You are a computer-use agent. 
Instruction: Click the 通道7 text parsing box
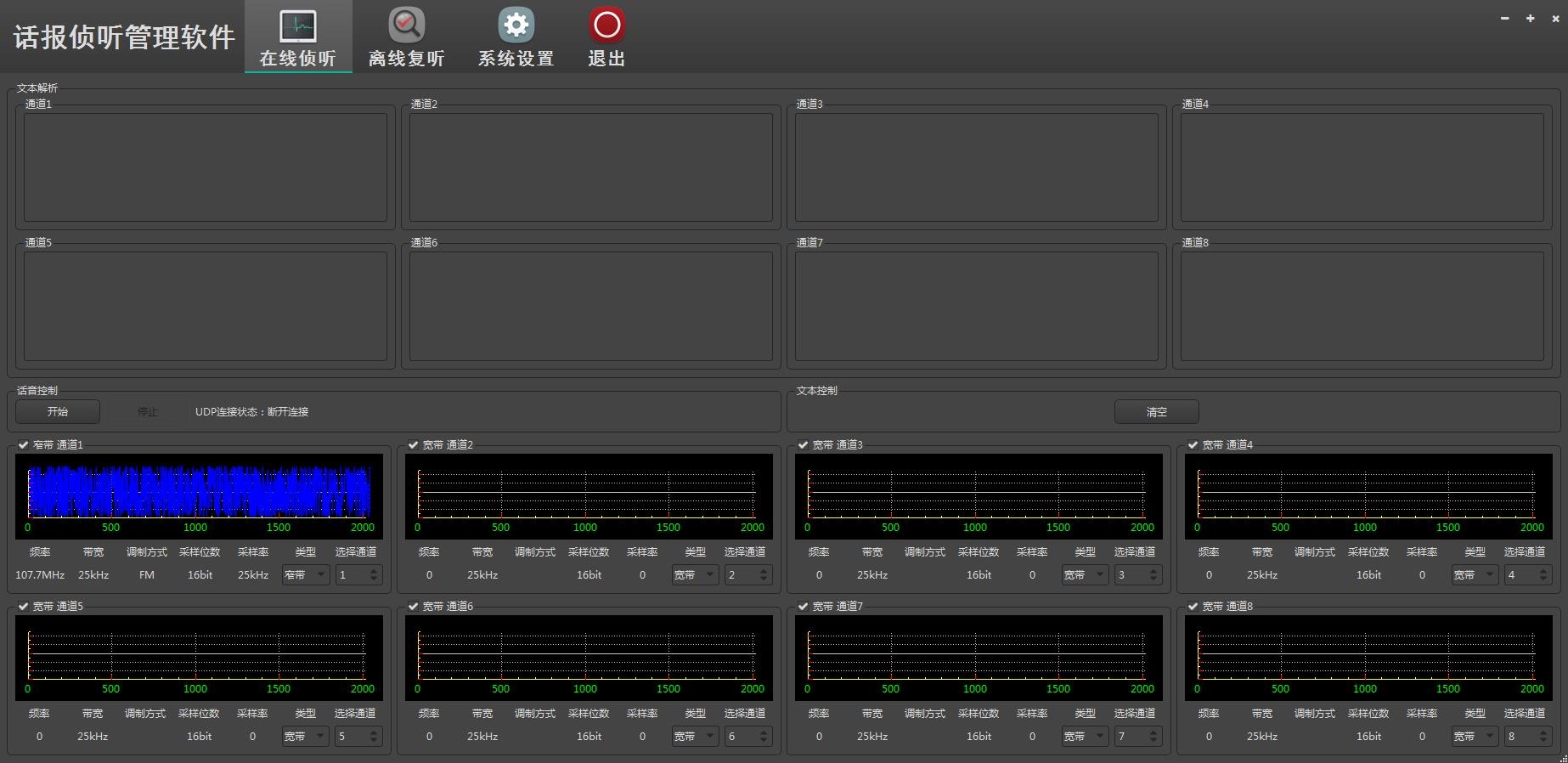click(x=977, y=306)
